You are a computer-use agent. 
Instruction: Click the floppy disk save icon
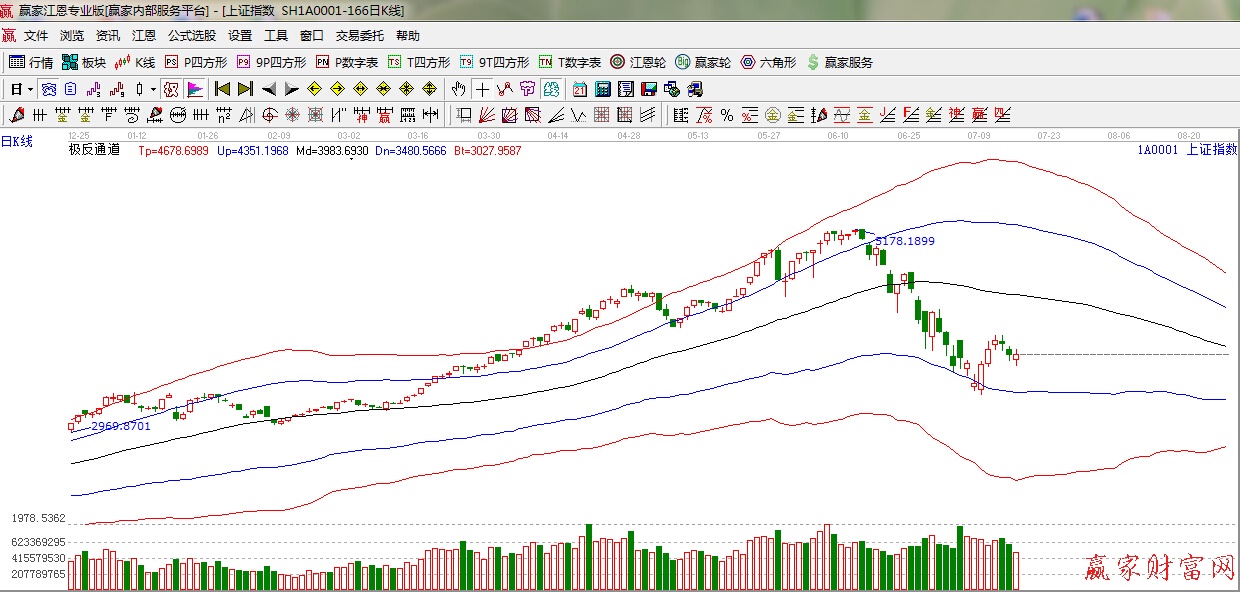(x=649, y=89)
